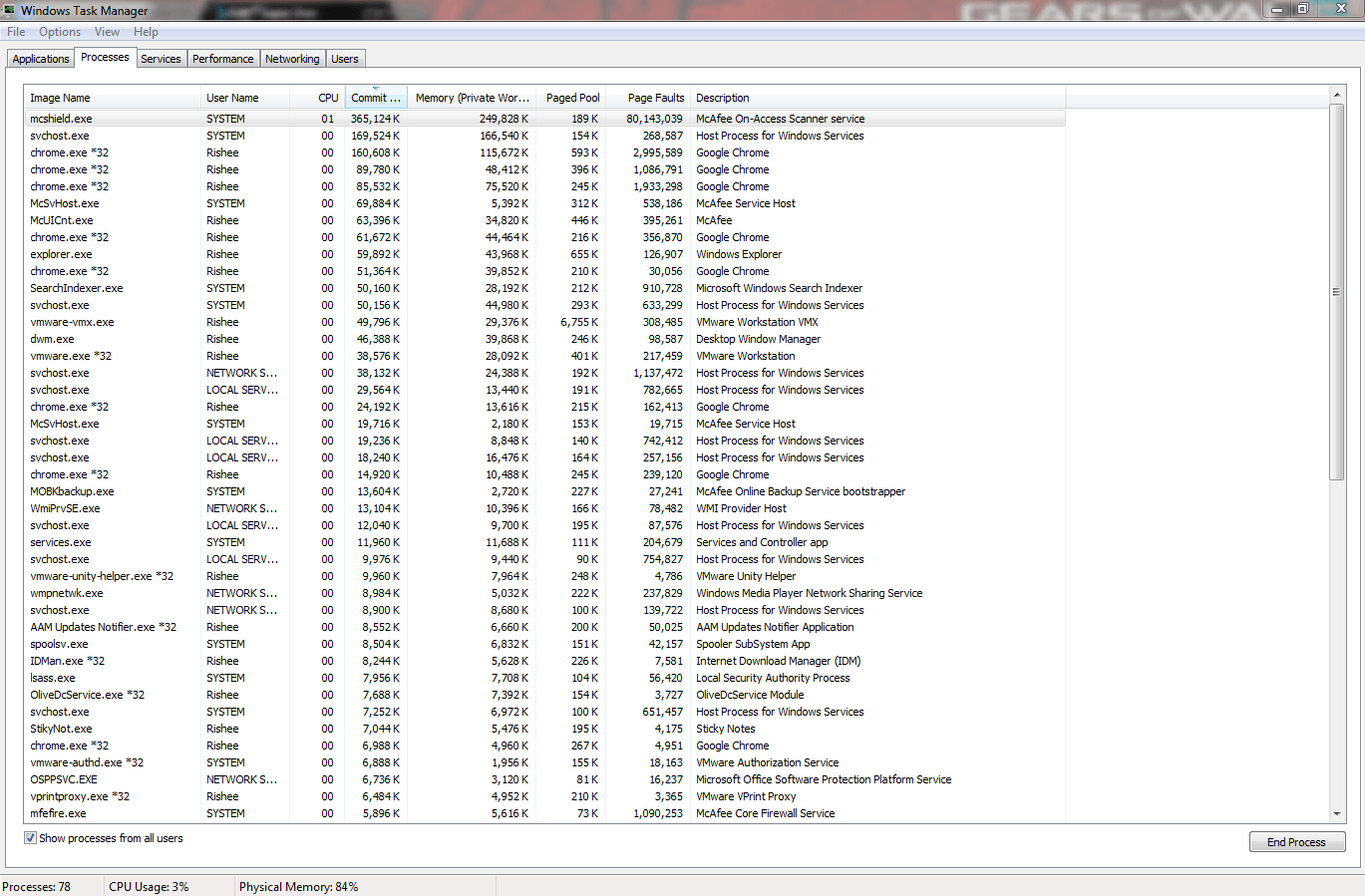1365x896 pixels.
Task: Sort by Description column header
Action: click(x=878, y=98)
